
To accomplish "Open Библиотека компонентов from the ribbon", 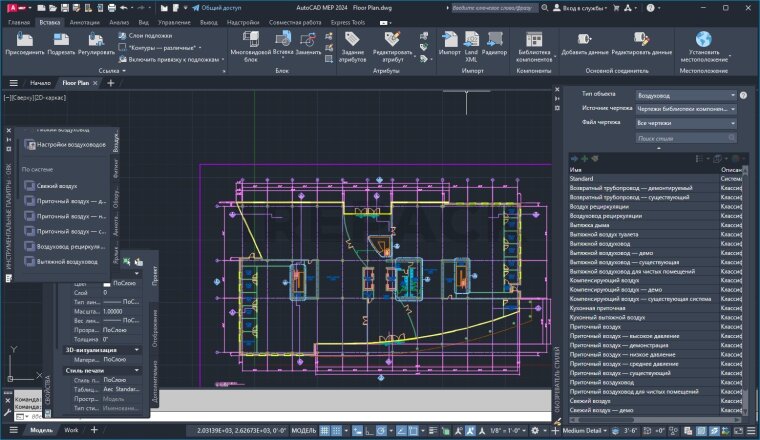I will pyautogui.click(x=533, y=41).
